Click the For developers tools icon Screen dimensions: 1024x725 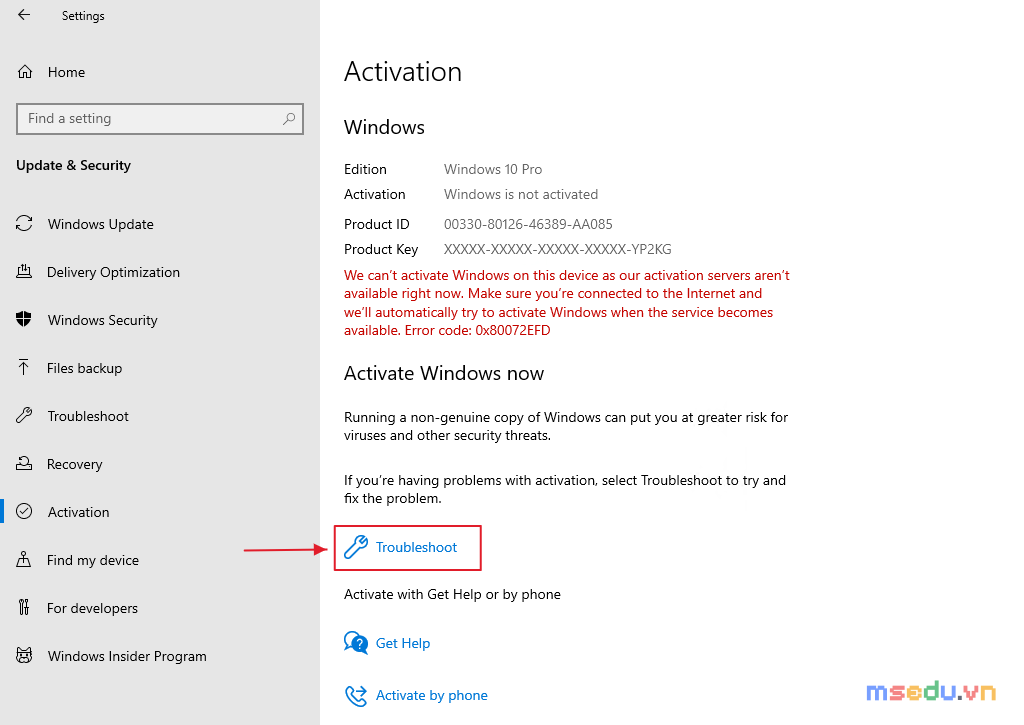click(x=24, y=607)
